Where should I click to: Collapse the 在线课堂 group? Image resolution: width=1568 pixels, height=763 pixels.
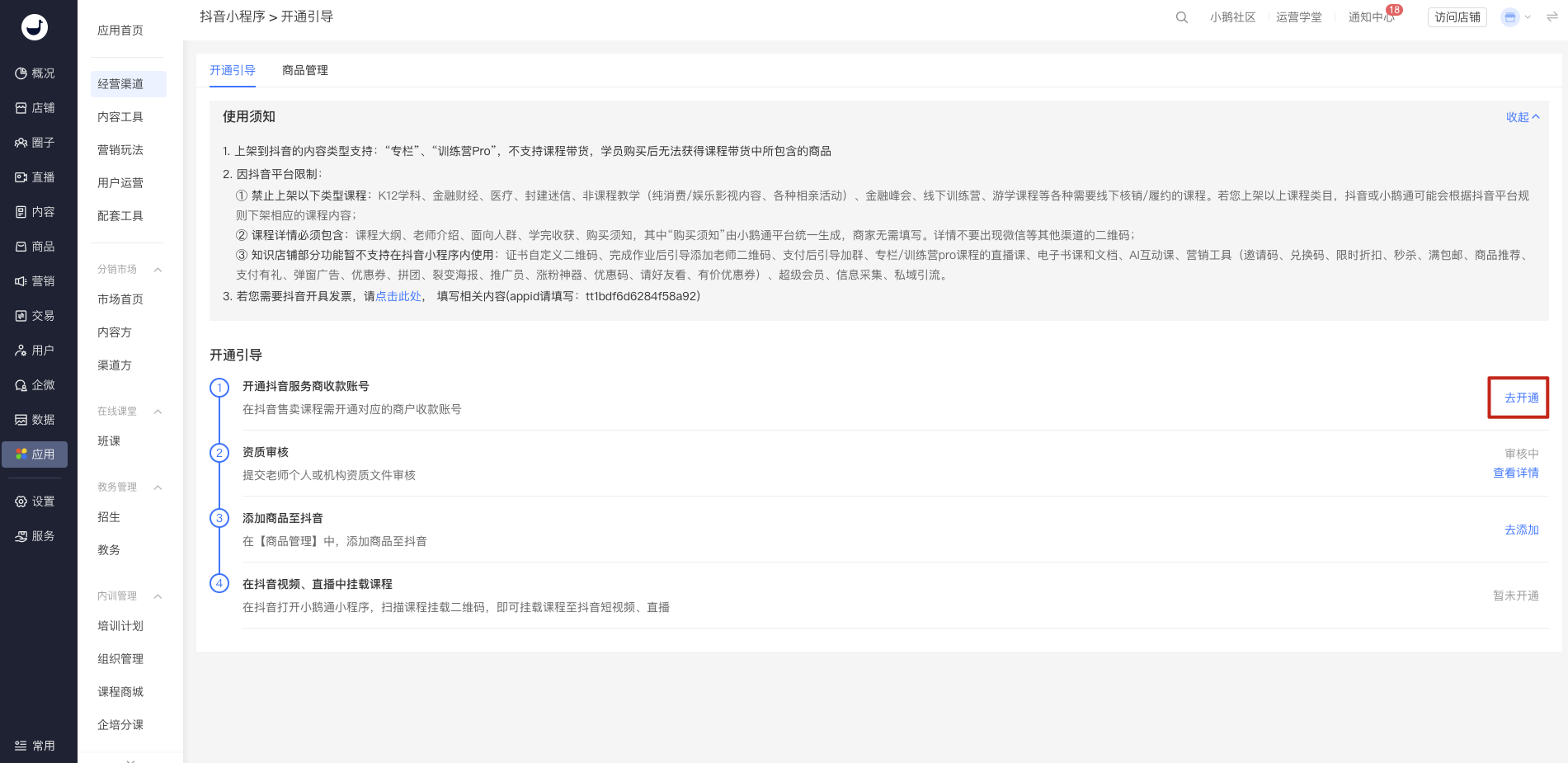pos(158,412)
